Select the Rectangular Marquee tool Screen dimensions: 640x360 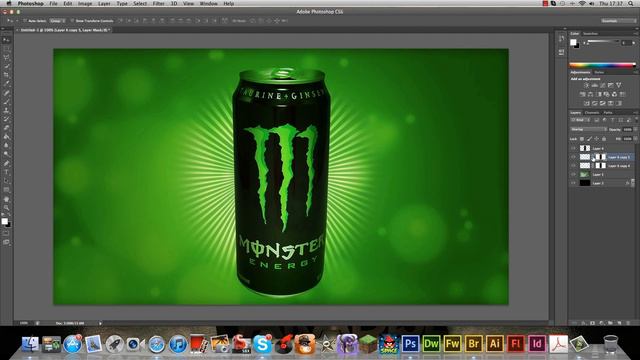coord(7,49)
